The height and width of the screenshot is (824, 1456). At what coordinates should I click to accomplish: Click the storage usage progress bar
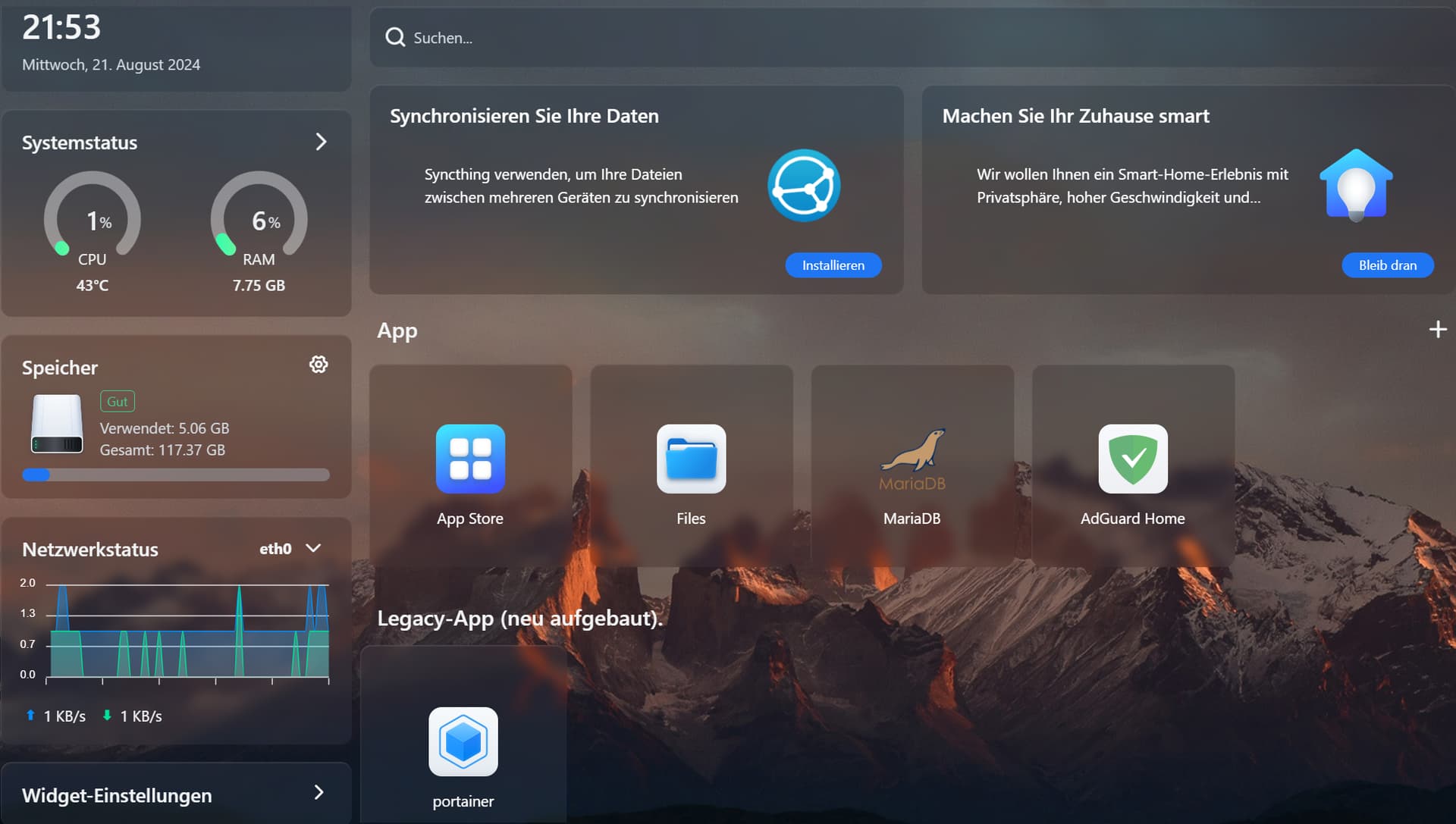pos(176,475)
